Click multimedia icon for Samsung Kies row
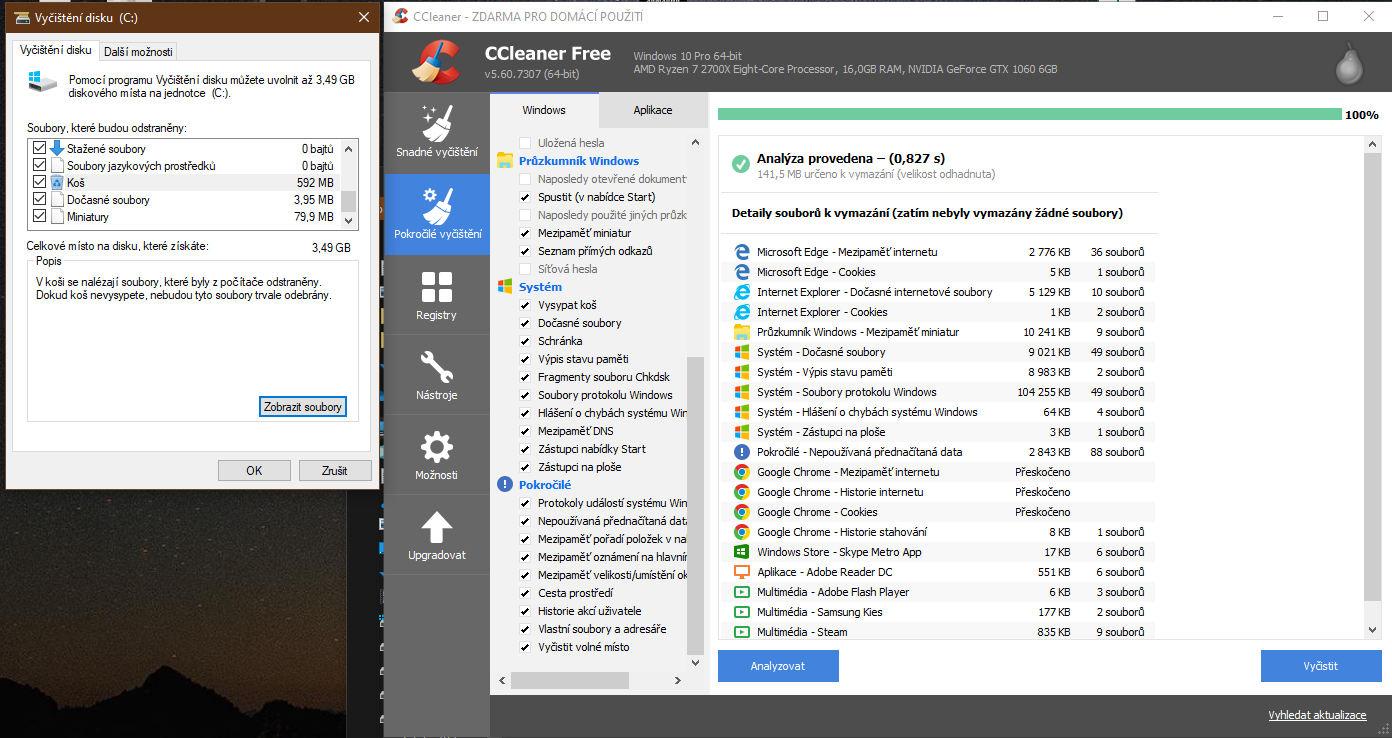 click(741, 612)
